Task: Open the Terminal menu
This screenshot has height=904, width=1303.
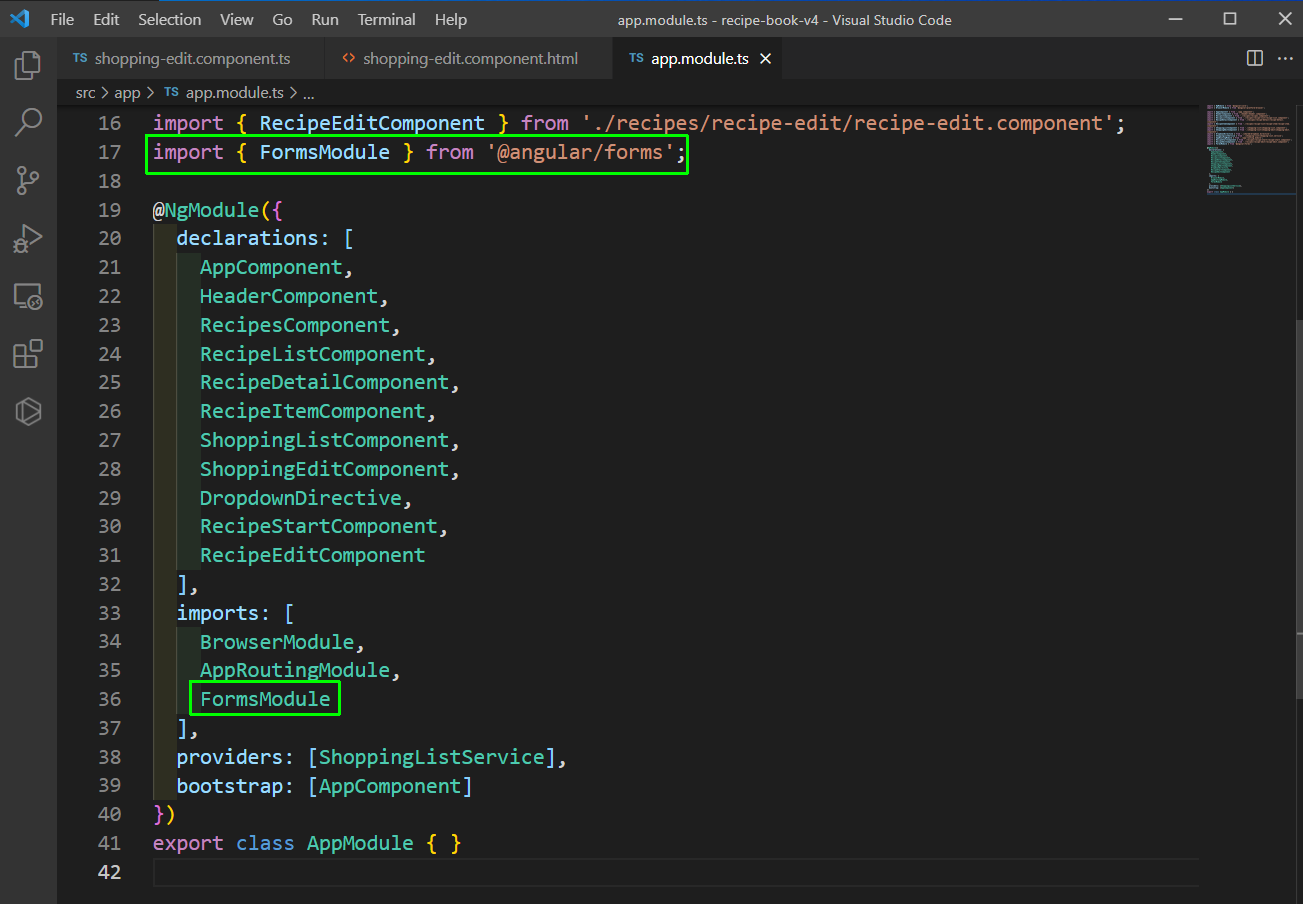Action: coord(387,19)
